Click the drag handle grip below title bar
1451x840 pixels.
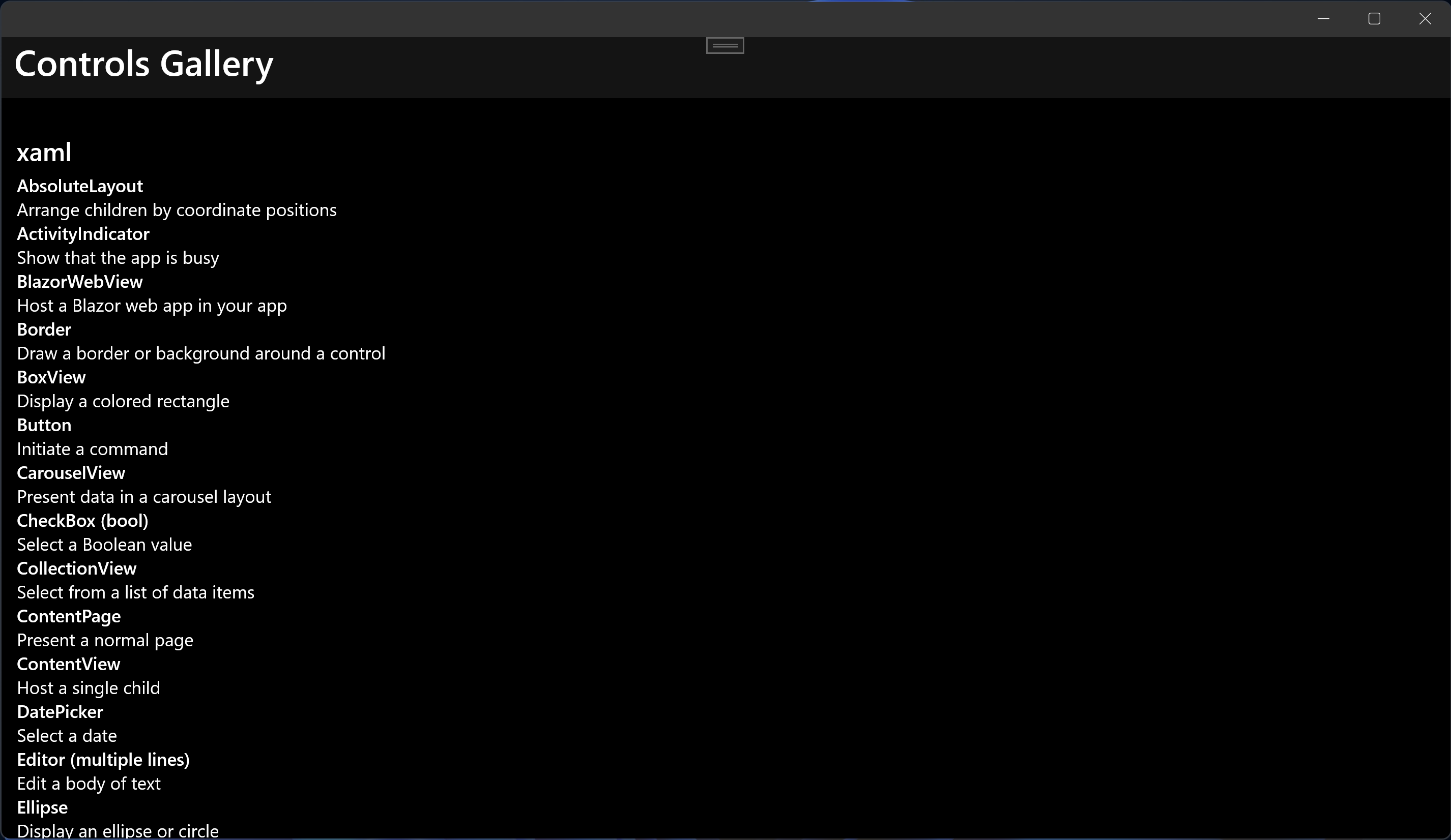tap(725, 45)
